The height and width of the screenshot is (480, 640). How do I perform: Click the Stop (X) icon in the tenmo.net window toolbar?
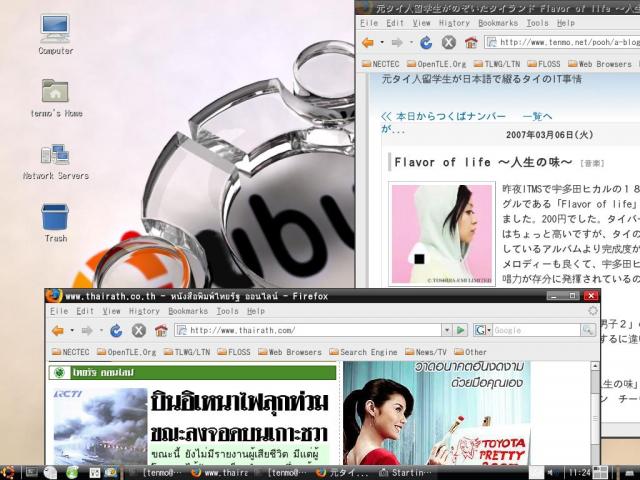pyautogui.click(x=449, y=42)
